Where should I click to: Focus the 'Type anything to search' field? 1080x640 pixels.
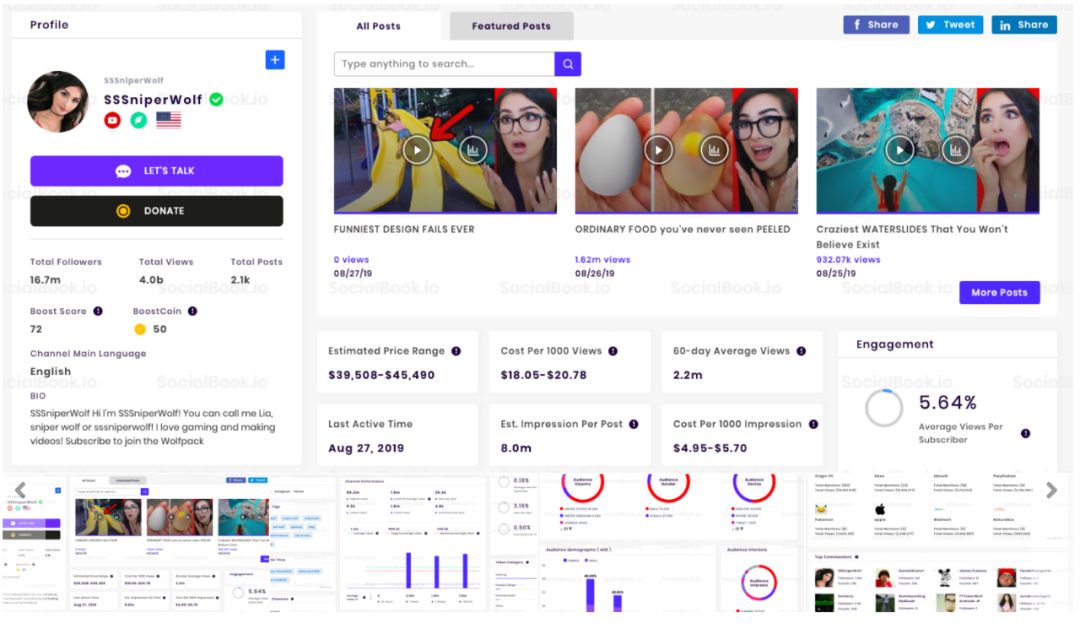coord(444,64)
